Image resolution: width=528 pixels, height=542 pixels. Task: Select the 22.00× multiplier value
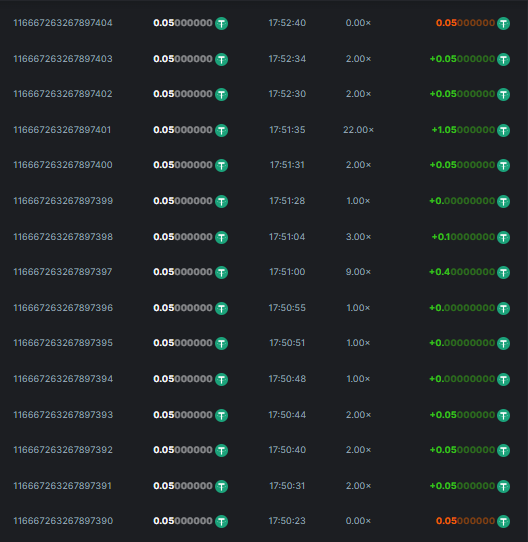point(359,130)
